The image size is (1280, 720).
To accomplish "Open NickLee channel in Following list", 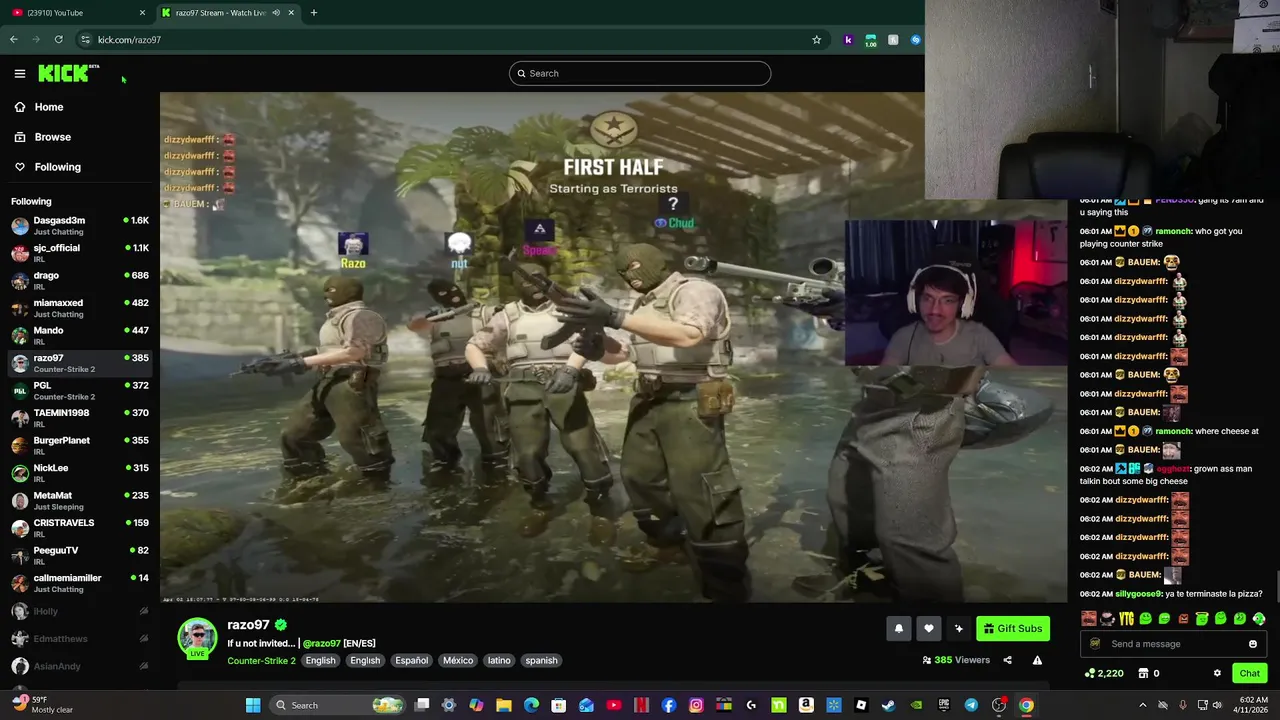I will (80, 473).
